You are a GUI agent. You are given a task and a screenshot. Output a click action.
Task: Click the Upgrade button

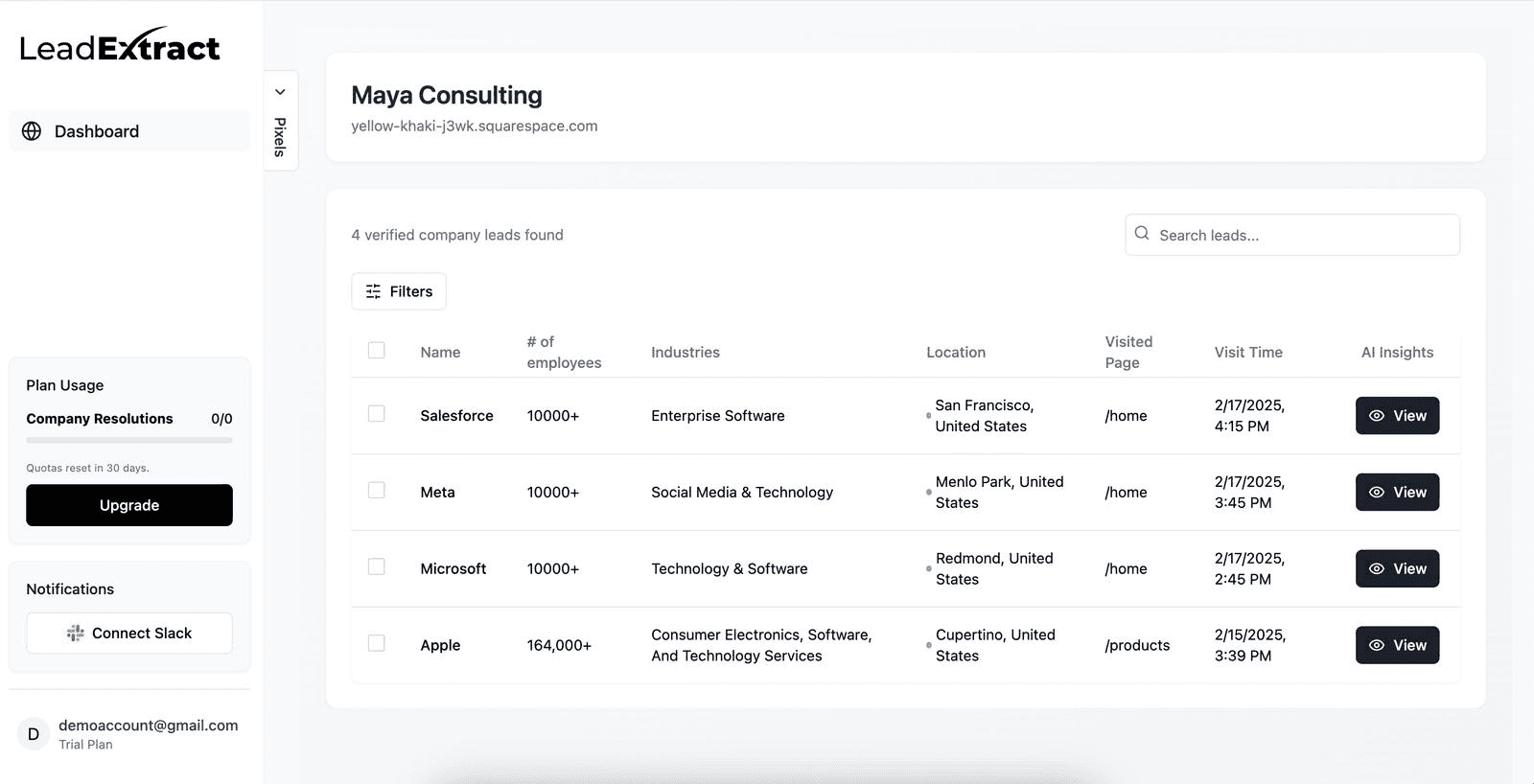(x=129, y=505)
